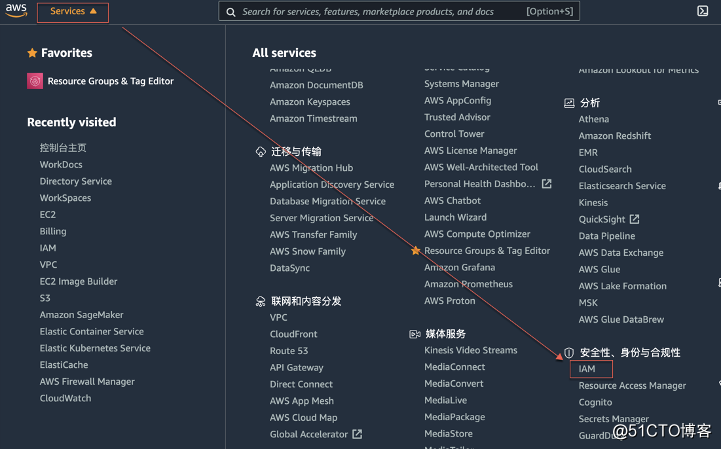
Task: Open AWS App Mesh
Action: pyautogui.click(x=302, y=401)
